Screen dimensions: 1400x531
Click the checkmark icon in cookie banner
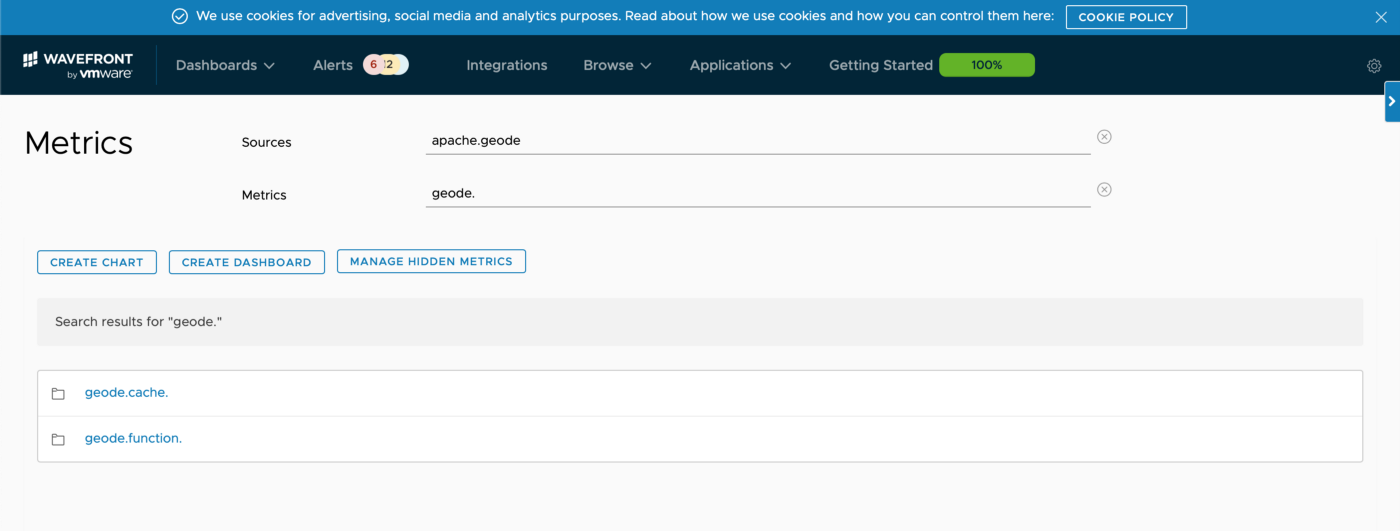[180, 17]
